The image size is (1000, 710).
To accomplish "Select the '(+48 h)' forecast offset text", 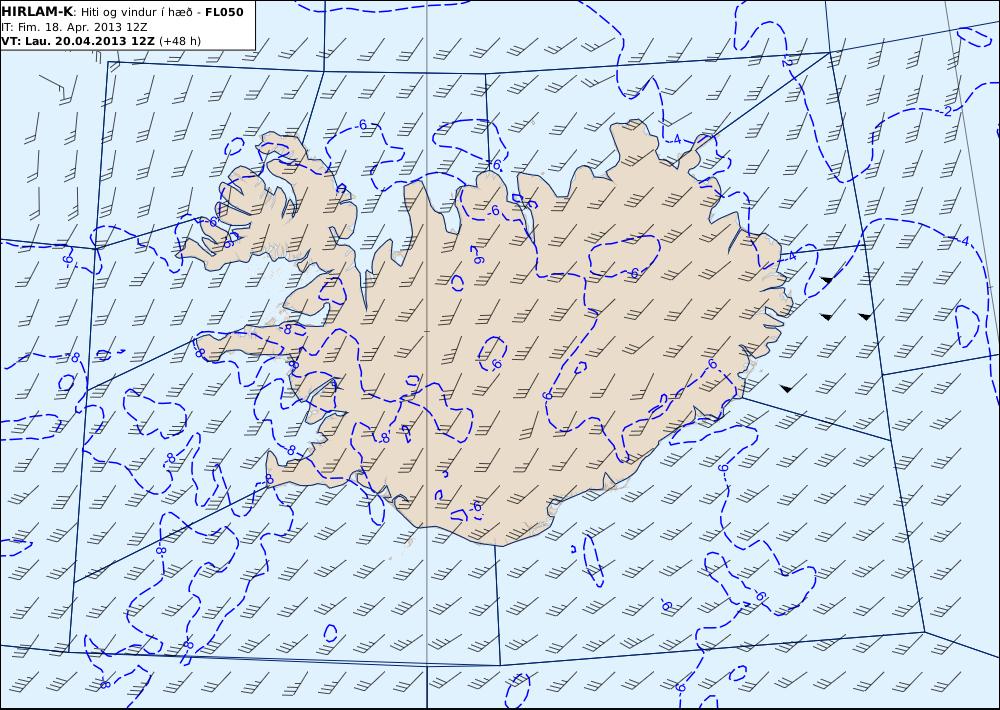I will [x=180, y=41].
